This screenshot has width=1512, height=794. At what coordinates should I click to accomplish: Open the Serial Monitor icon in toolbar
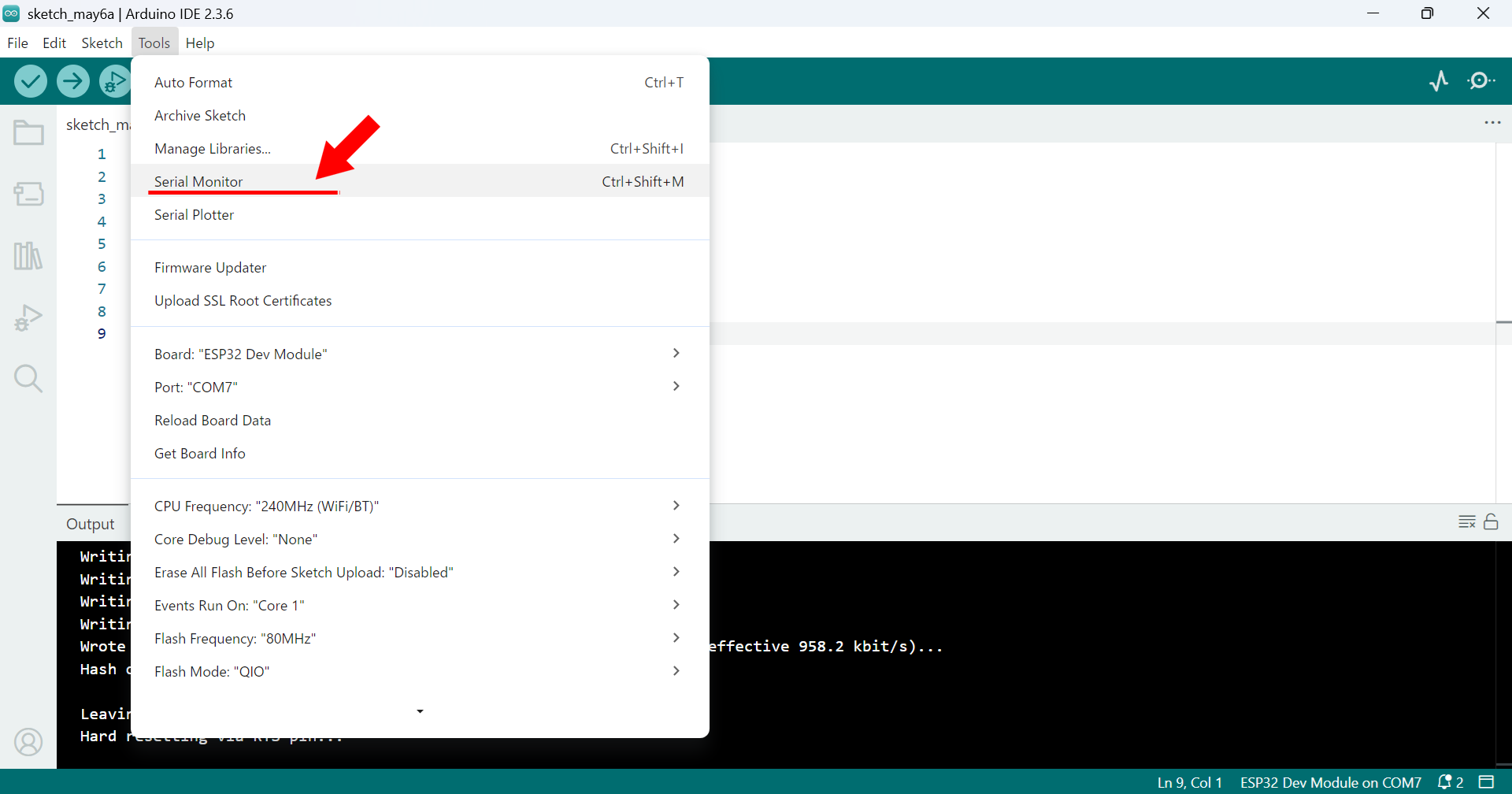1481,81
